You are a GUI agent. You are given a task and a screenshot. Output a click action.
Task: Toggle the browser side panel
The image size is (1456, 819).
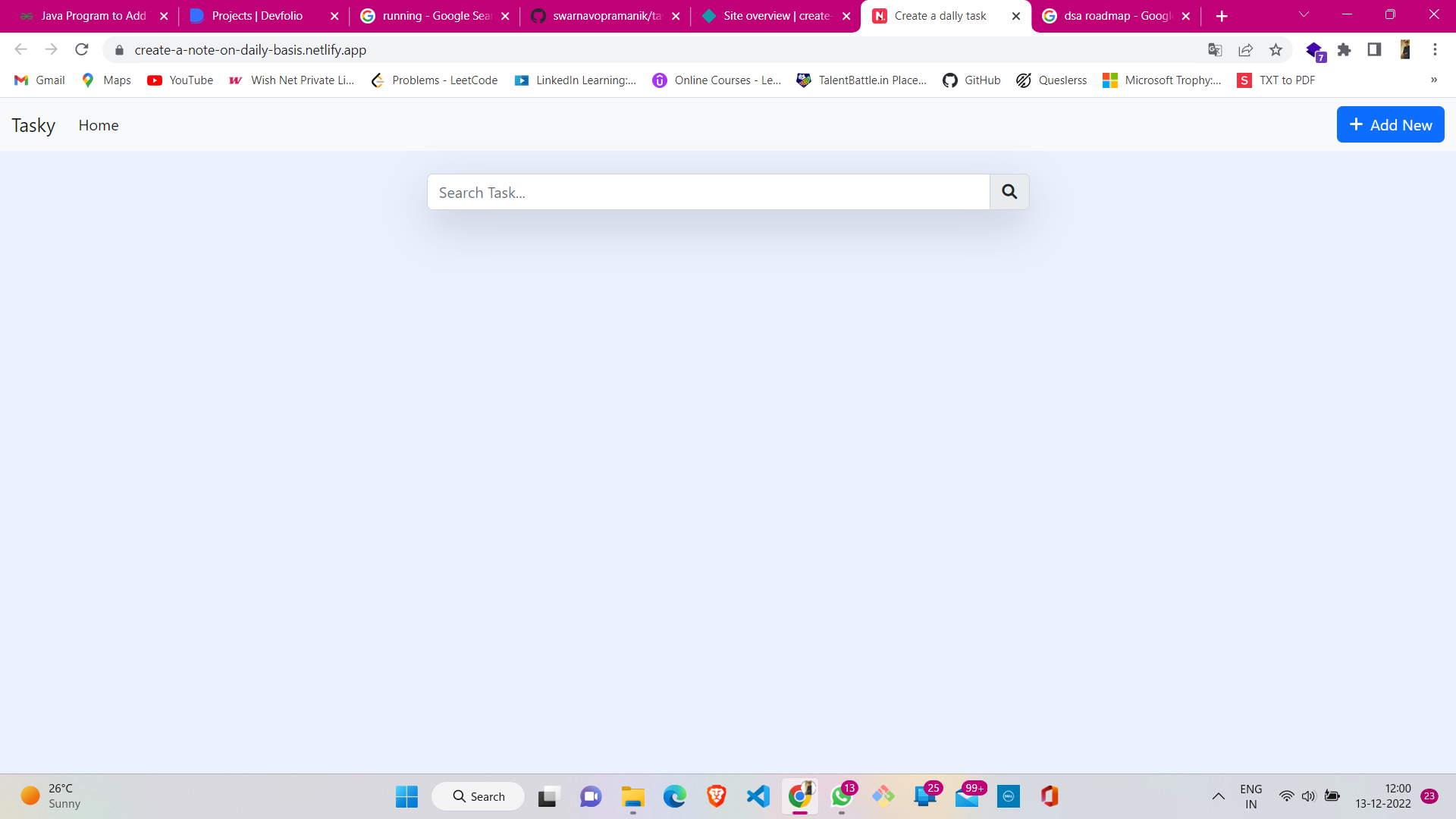(1373, 50)
